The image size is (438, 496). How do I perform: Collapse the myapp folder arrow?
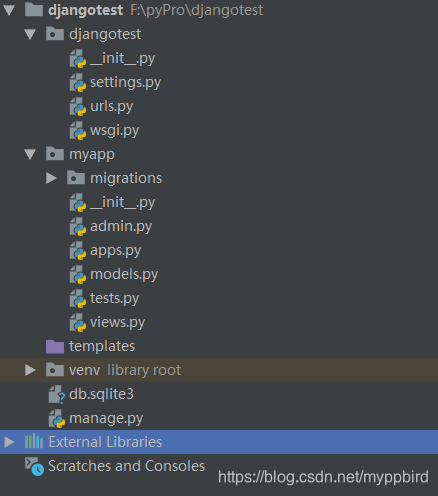(30, 154)
